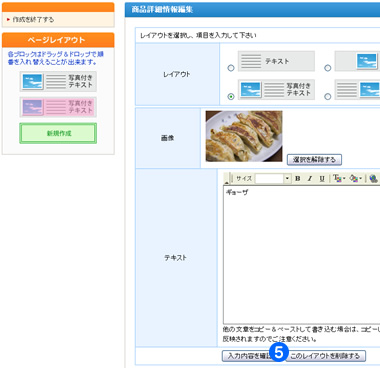
Task: Apply italic formatting in the editor toolbar
Action: point(310,179)
